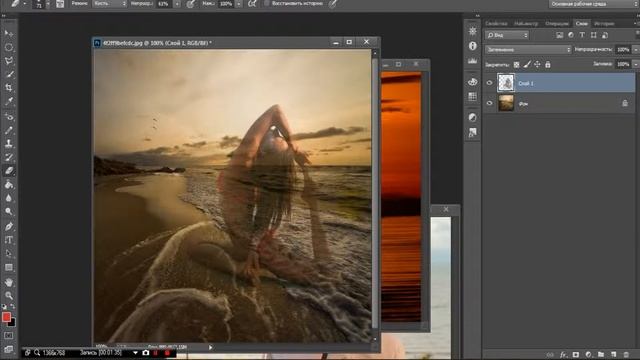Select the Crop tool
This screenshot has width=640, height=360.
point(8,88)
